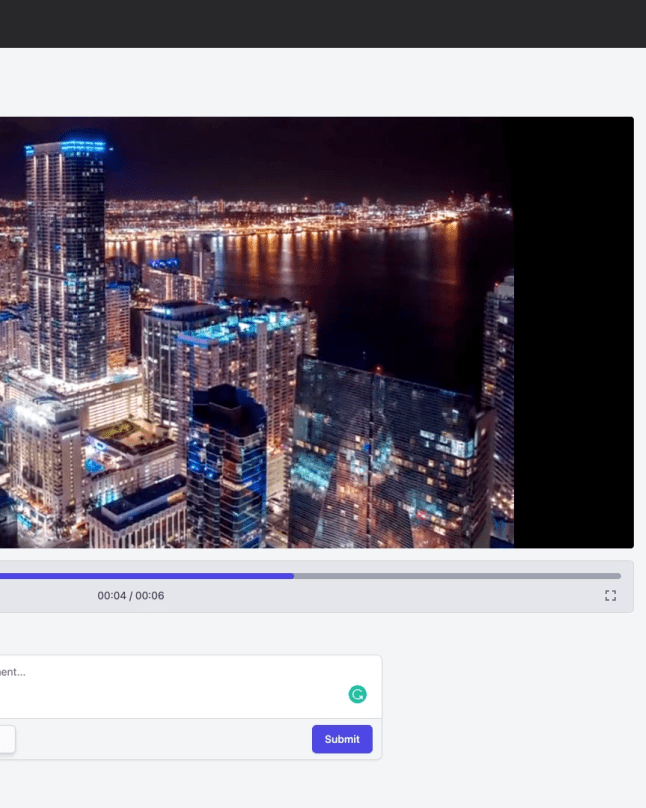The width and height of the screenshot is (646, 808).
Task: Click the green Grammarly icon
Action: point(357,694)
